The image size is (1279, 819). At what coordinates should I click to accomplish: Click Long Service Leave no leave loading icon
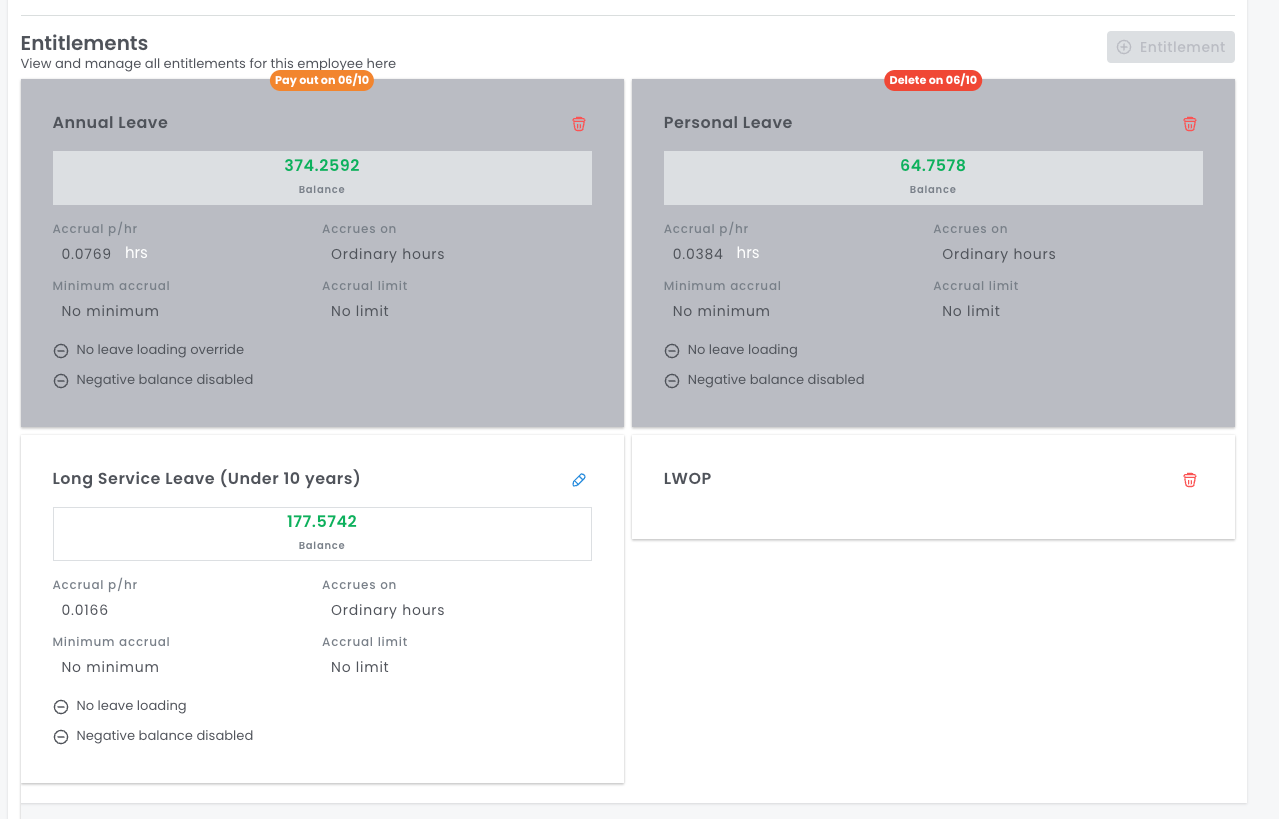tap(61, 707)
